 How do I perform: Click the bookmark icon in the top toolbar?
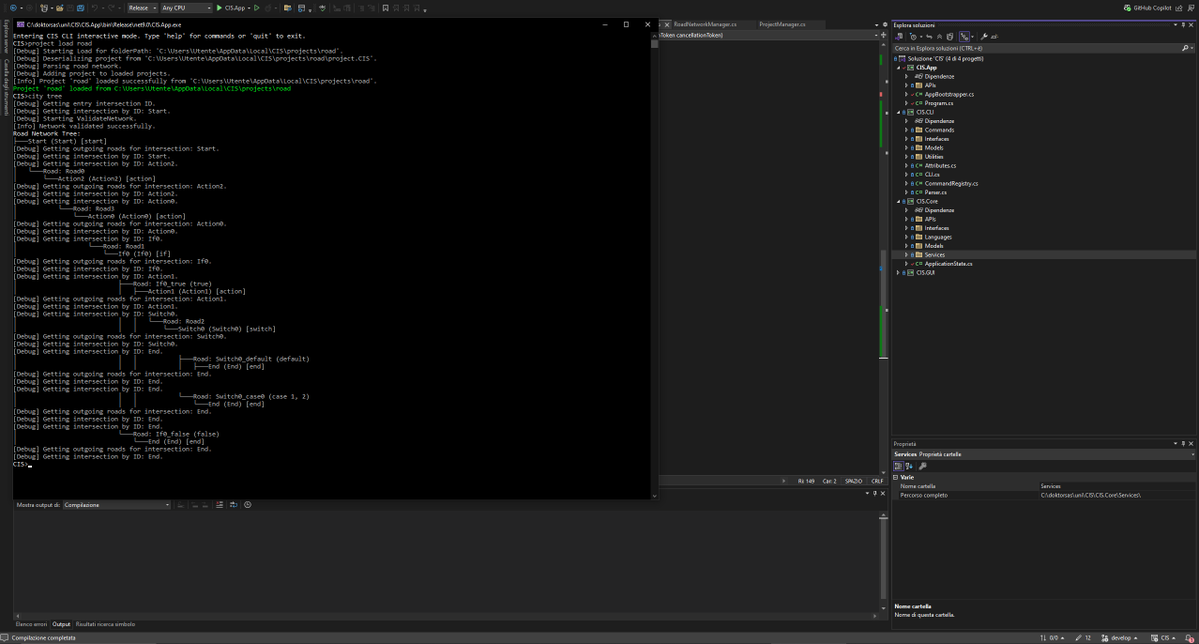click(x=385, y=8)
